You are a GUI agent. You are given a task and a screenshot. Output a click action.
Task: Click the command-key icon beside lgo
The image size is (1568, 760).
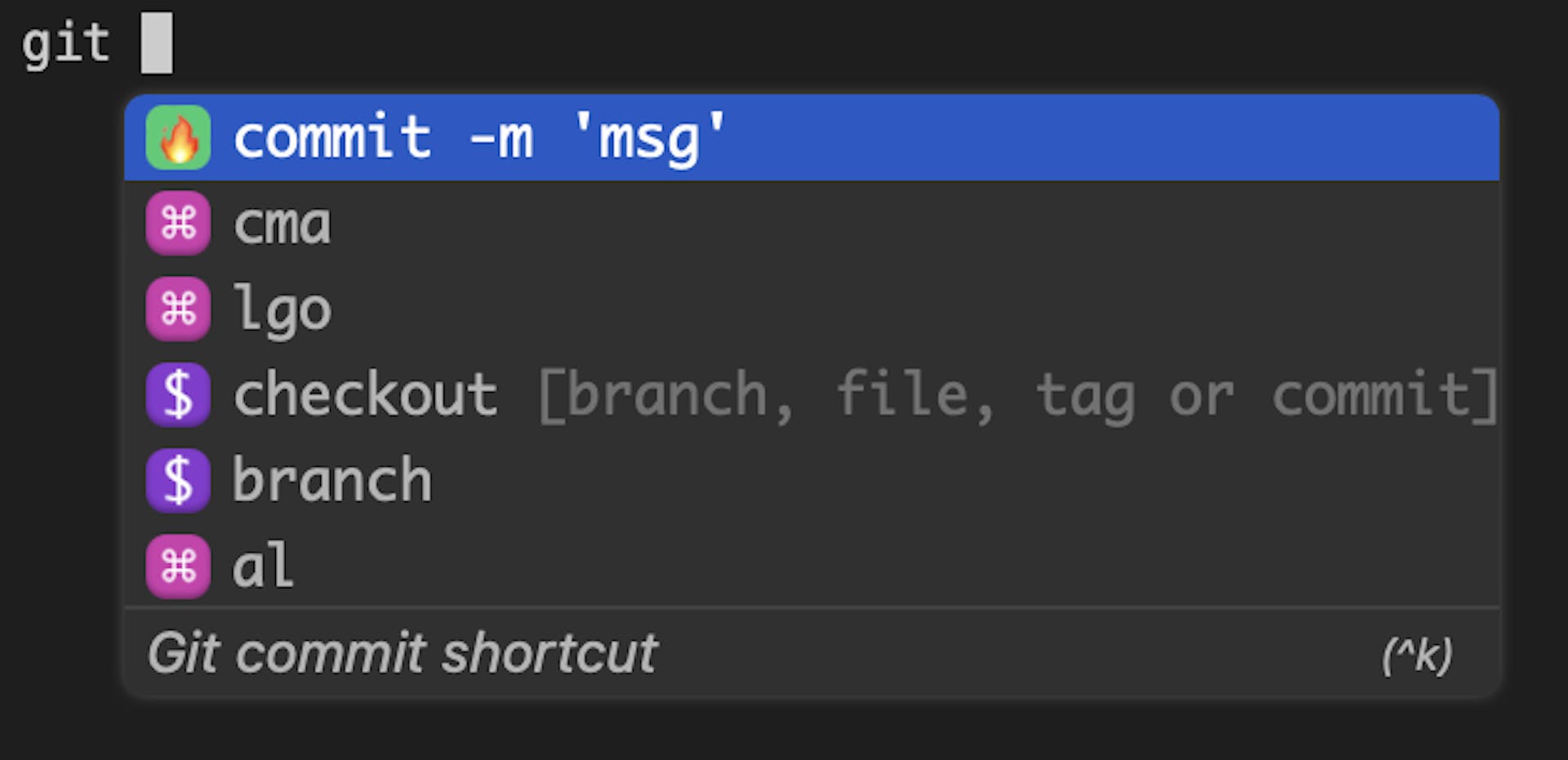pyautogui.click(x=178, y=309)
